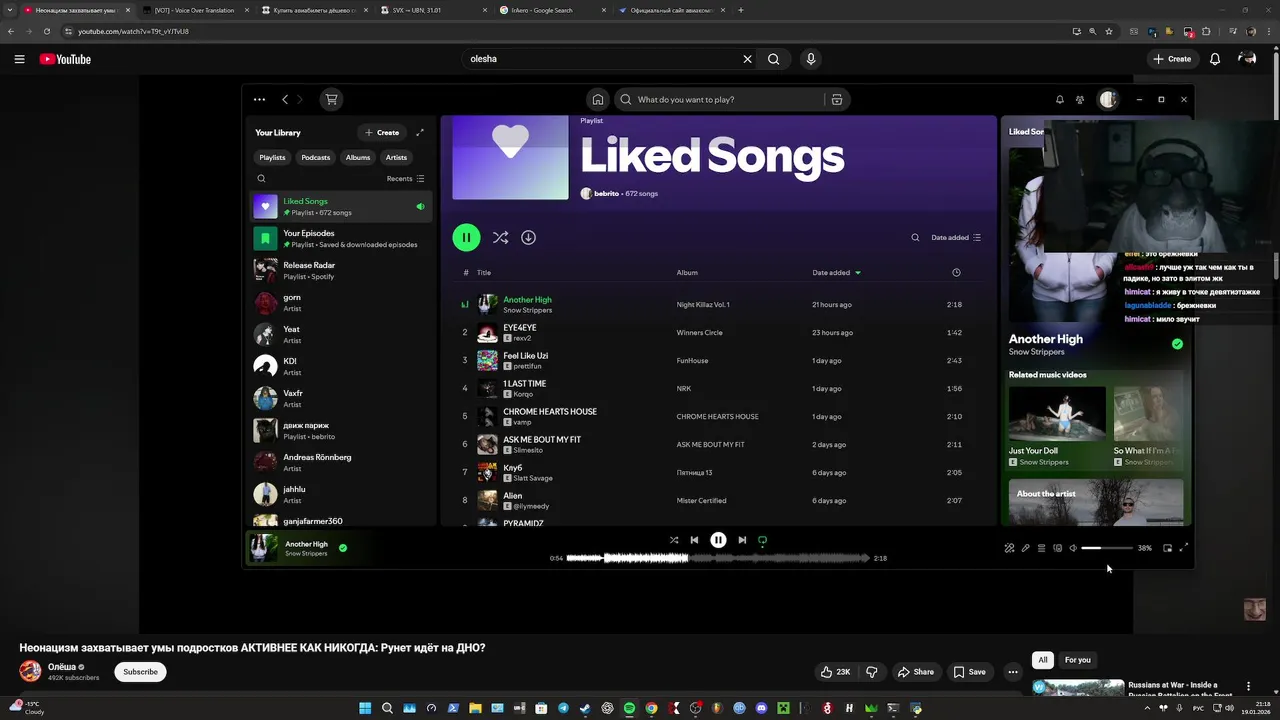
Task: Toggle shuffle in bottom player bar
Action: tap(673, 540)
